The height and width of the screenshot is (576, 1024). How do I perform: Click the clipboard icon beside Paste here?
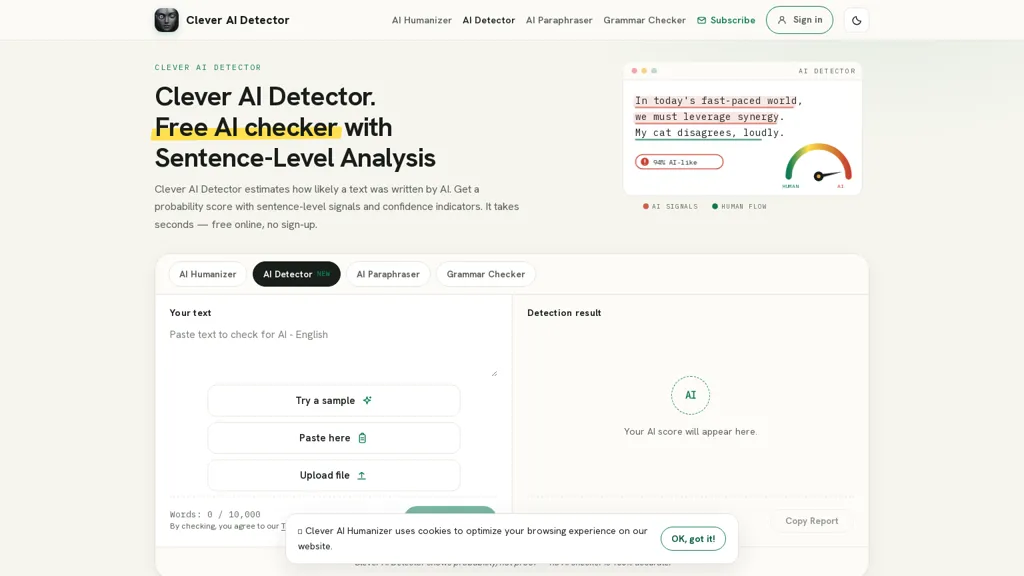point(362,438)
